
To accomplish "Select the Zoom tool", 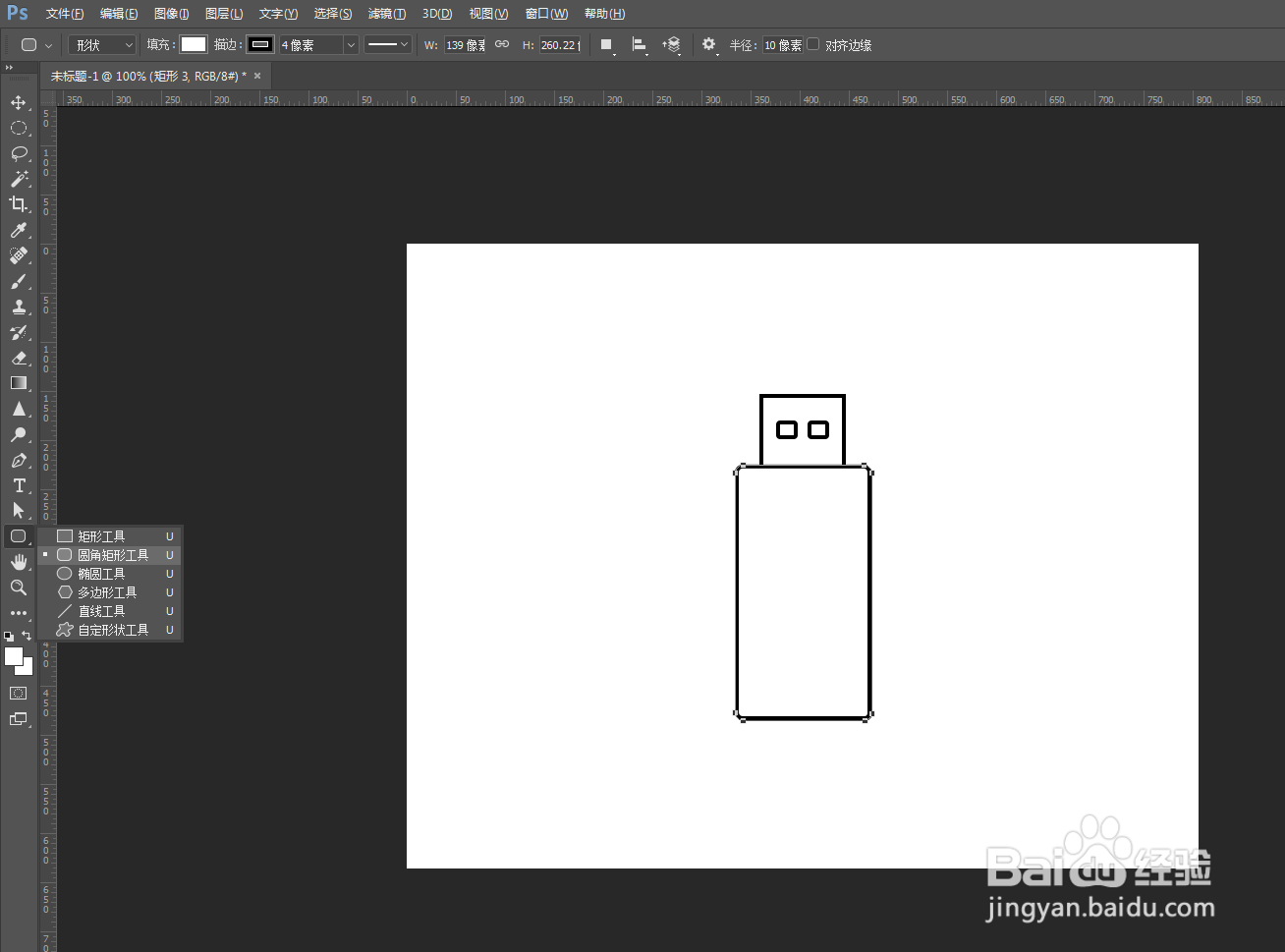I will click(19, 588).
